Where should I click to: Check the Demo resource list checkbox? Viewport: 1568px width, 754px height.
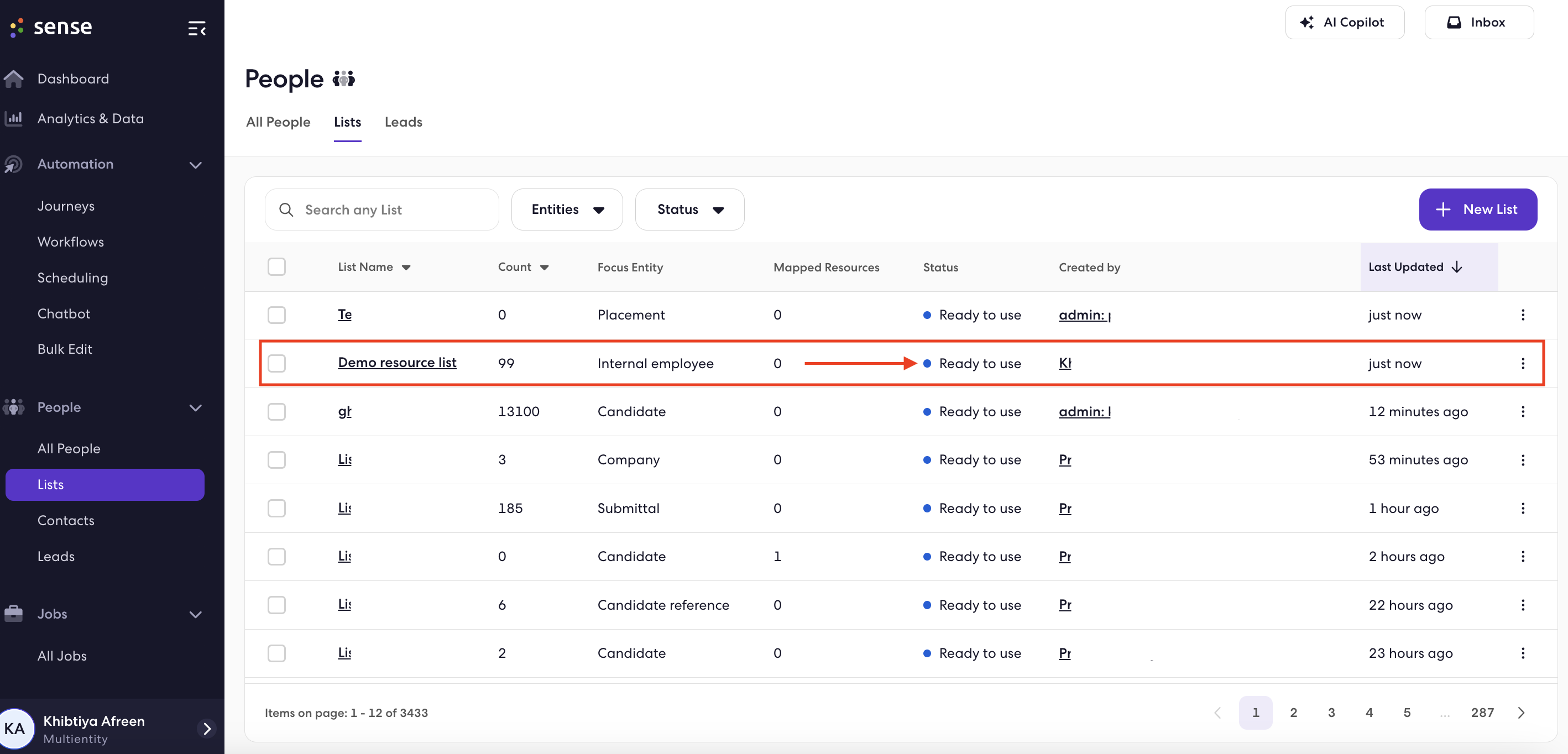click(x=277, y=363)
